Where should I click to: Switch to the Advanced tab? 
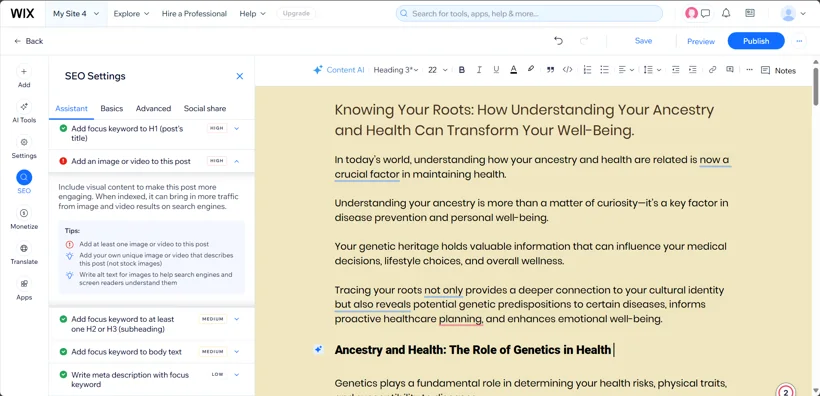tap(153, 109)
